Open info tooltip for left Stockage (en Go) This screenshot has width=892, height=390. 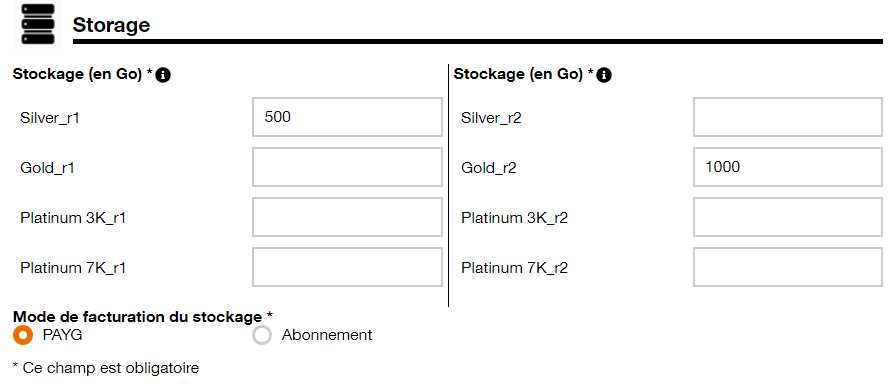(163, 75)
